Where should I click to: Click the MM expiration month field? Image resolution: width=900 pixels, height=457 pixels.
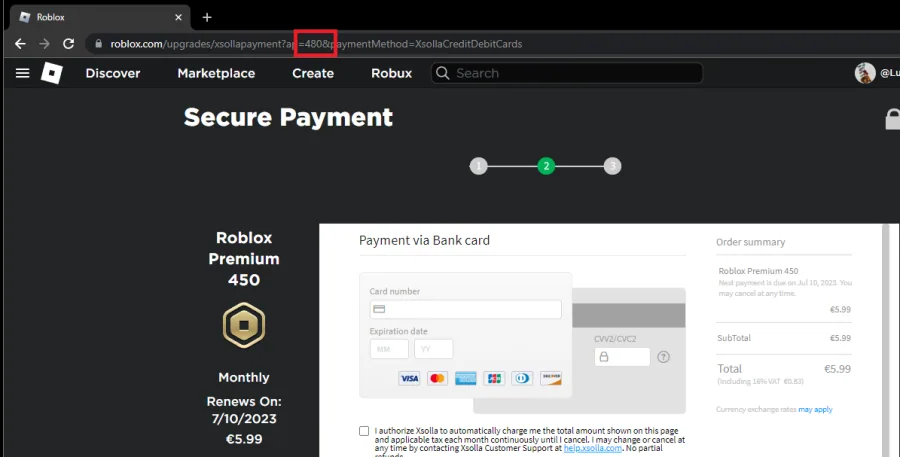click(x=389, y=348)
